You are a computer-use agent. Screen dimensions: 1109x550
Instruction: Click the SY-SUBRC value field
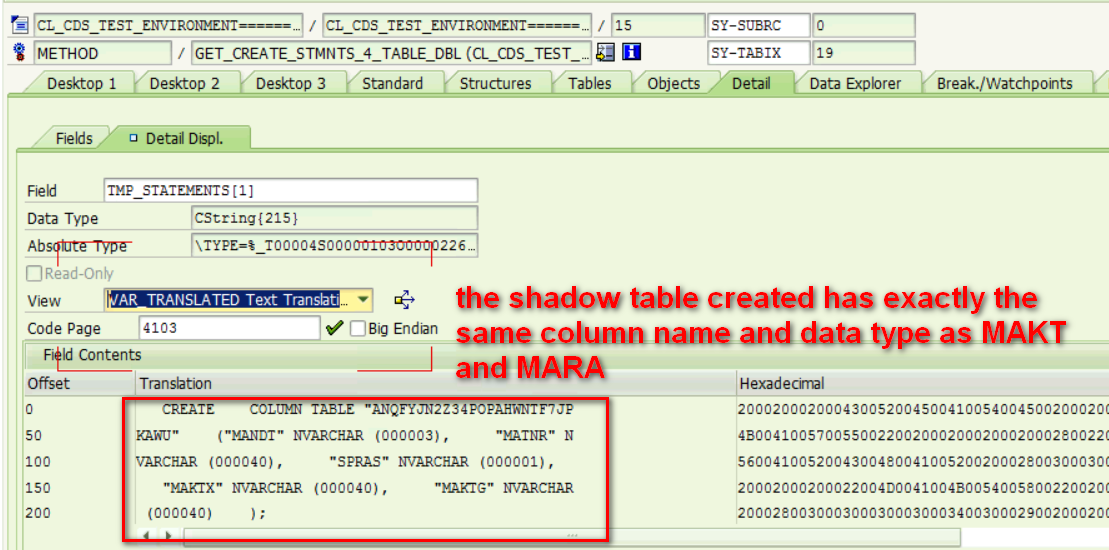(x=864, y=25)
